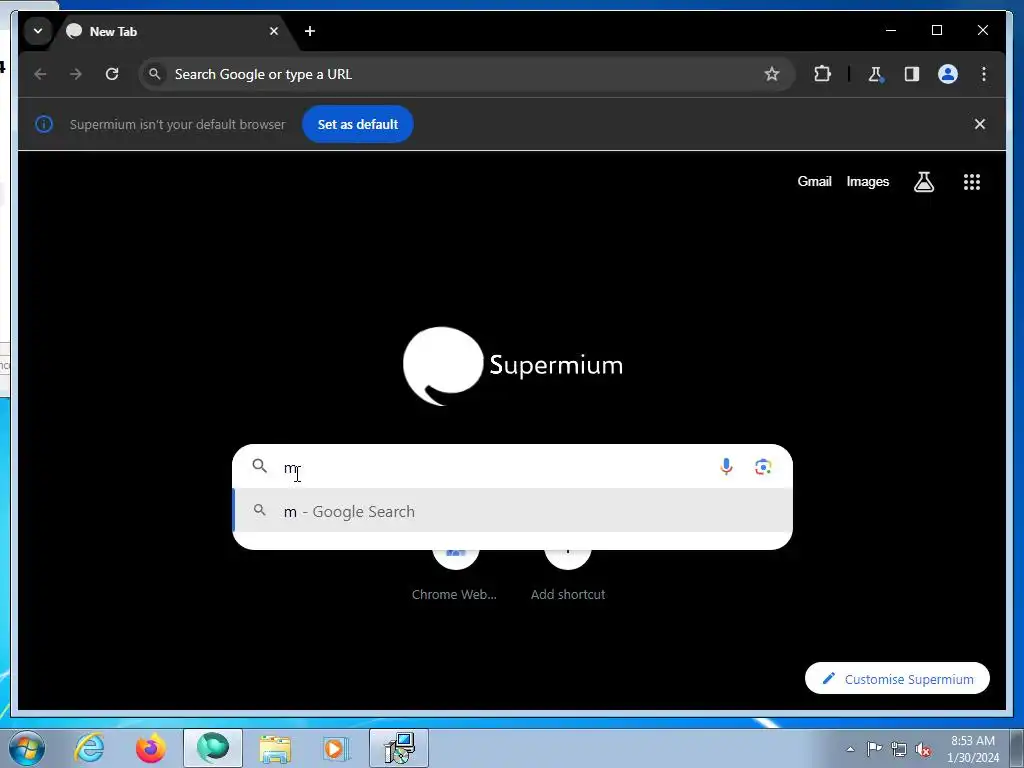
Task: Open the clock showing 8:53 AM
Action: [x=972, y=749]
